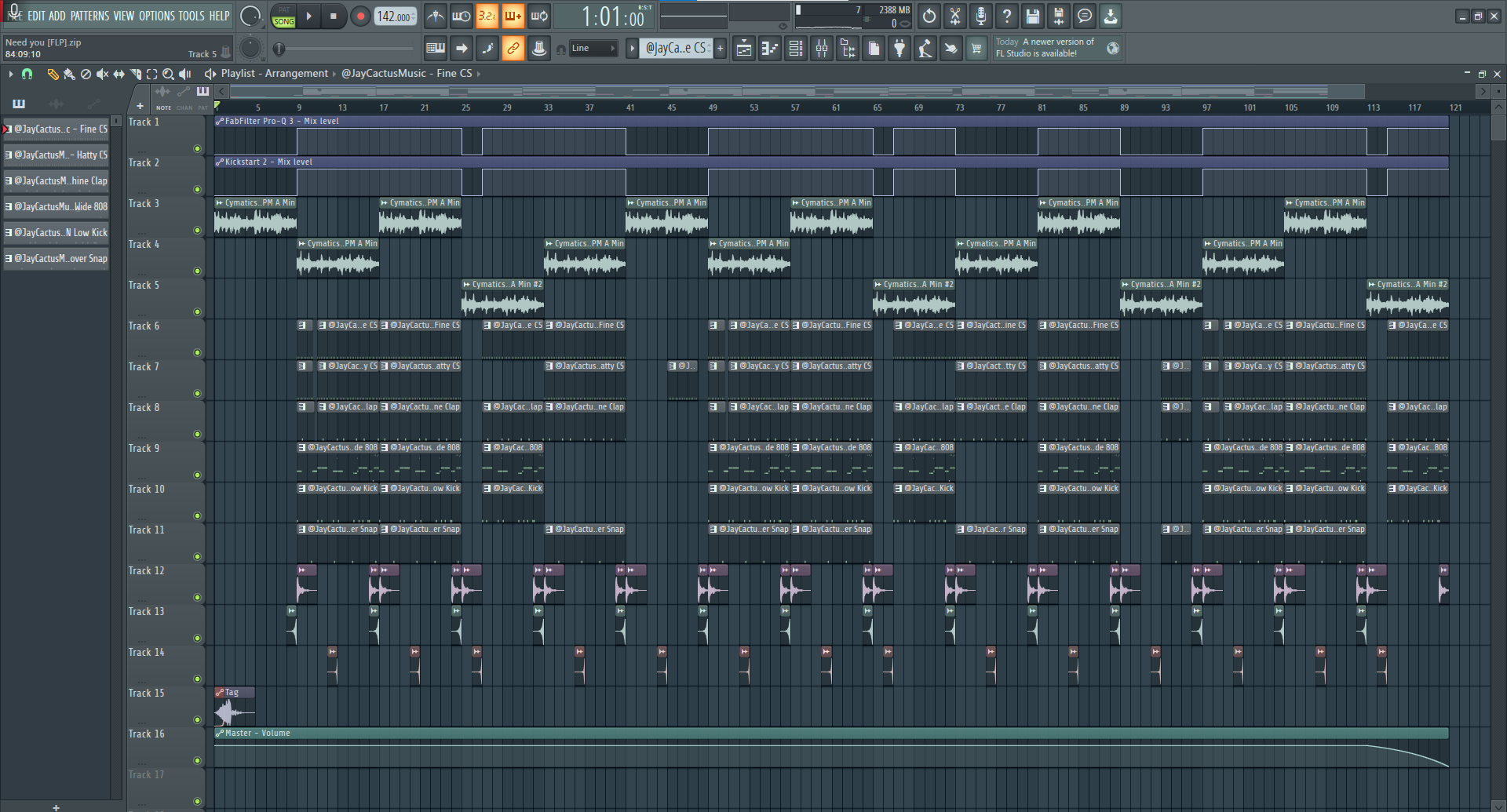Click the 142.000 tempo field
This screenshot has height=812, width=1507.
[x=396, y=16]
